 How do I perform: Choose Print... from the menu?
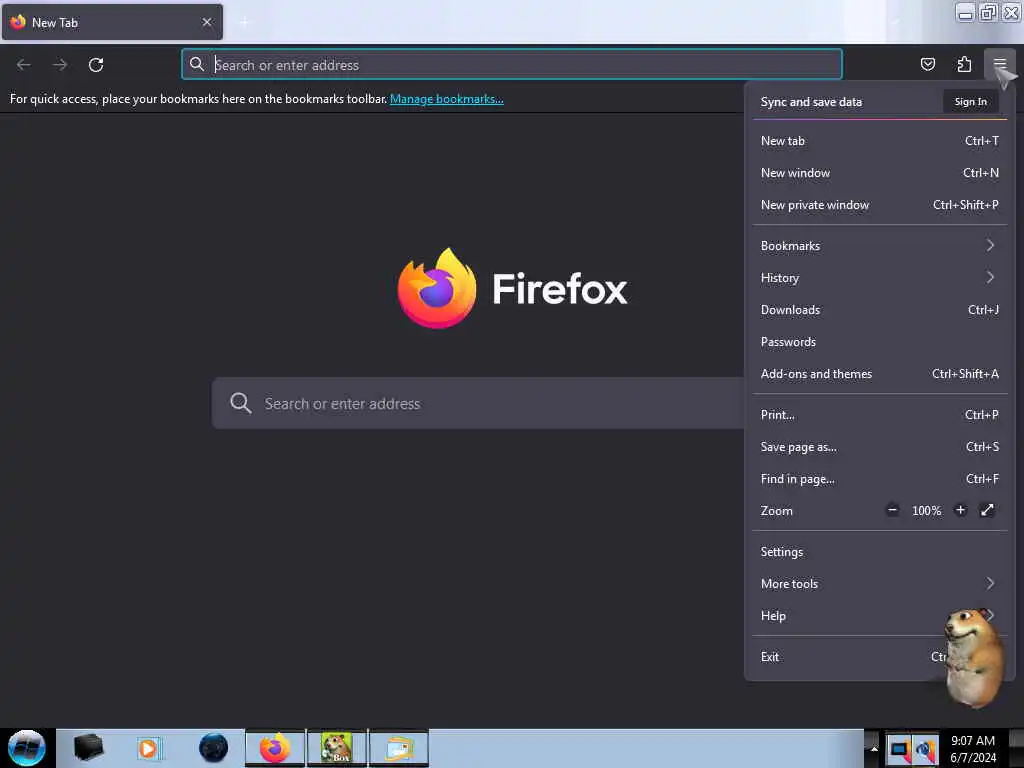coord(880,415)
